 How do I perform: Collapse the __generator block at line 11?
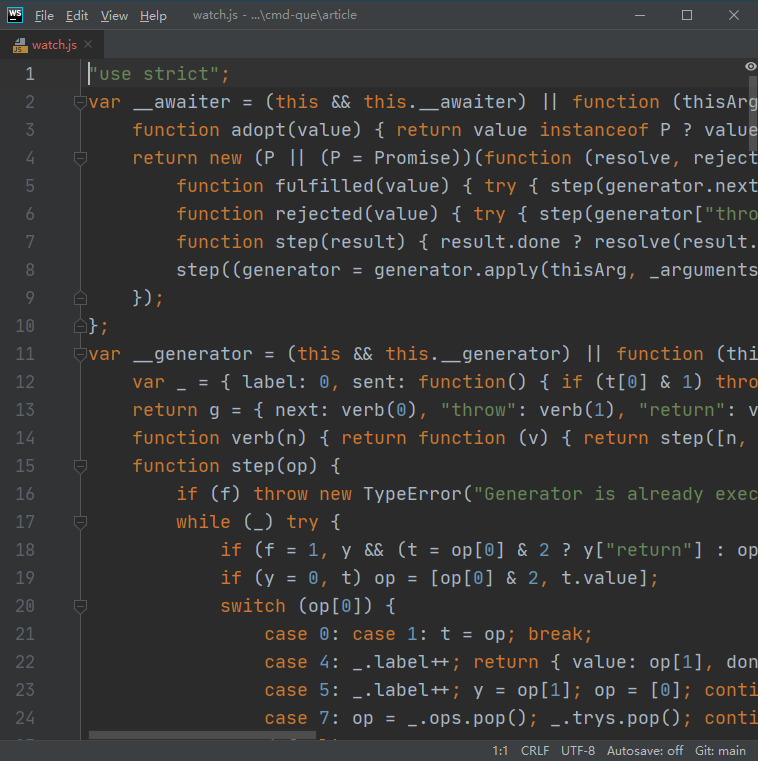click(x=80, y=354)
